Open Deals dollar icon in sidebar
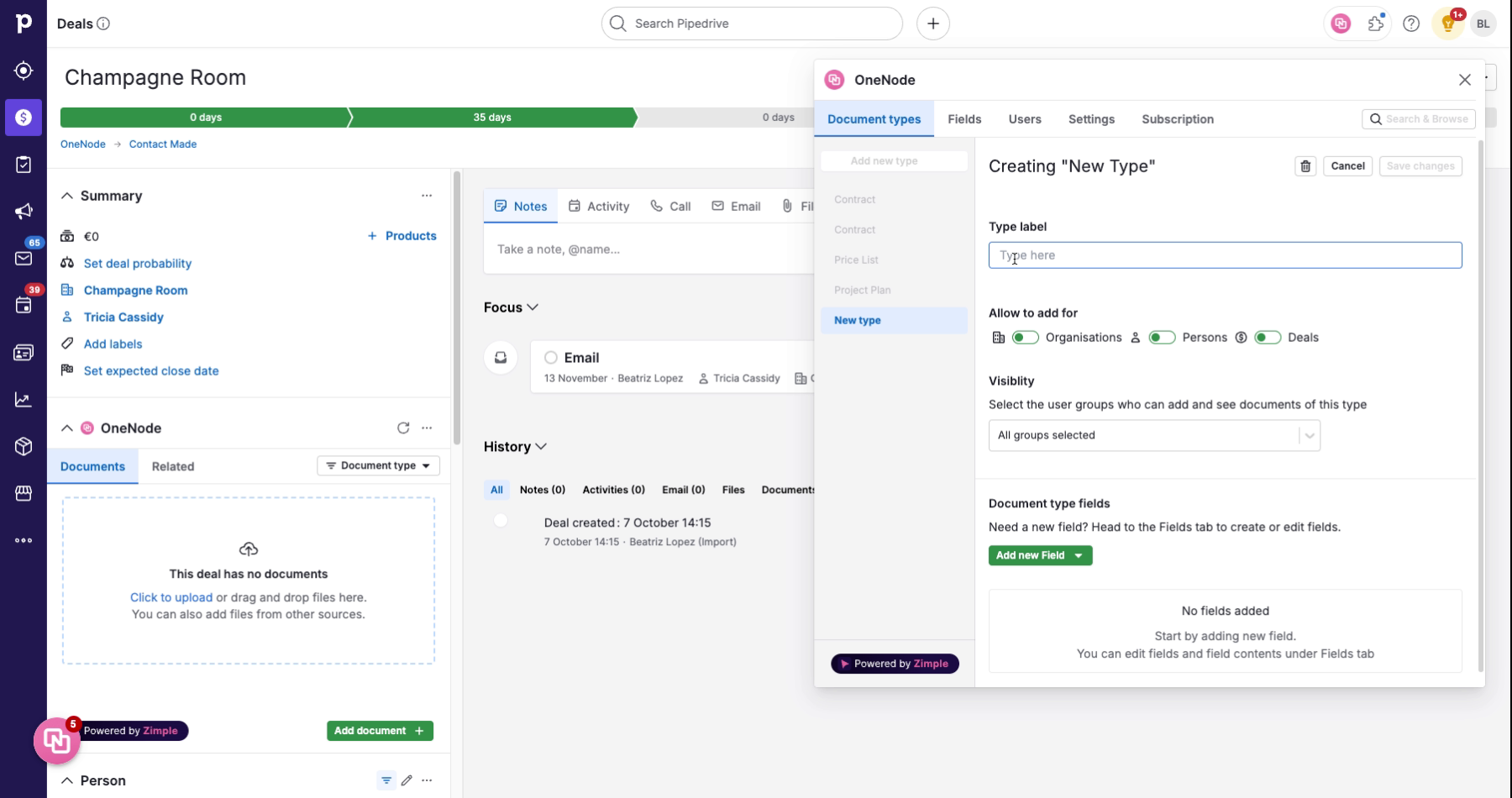Image resolution: width=1512 pixels, height=798 pixels. pos(24,118)
